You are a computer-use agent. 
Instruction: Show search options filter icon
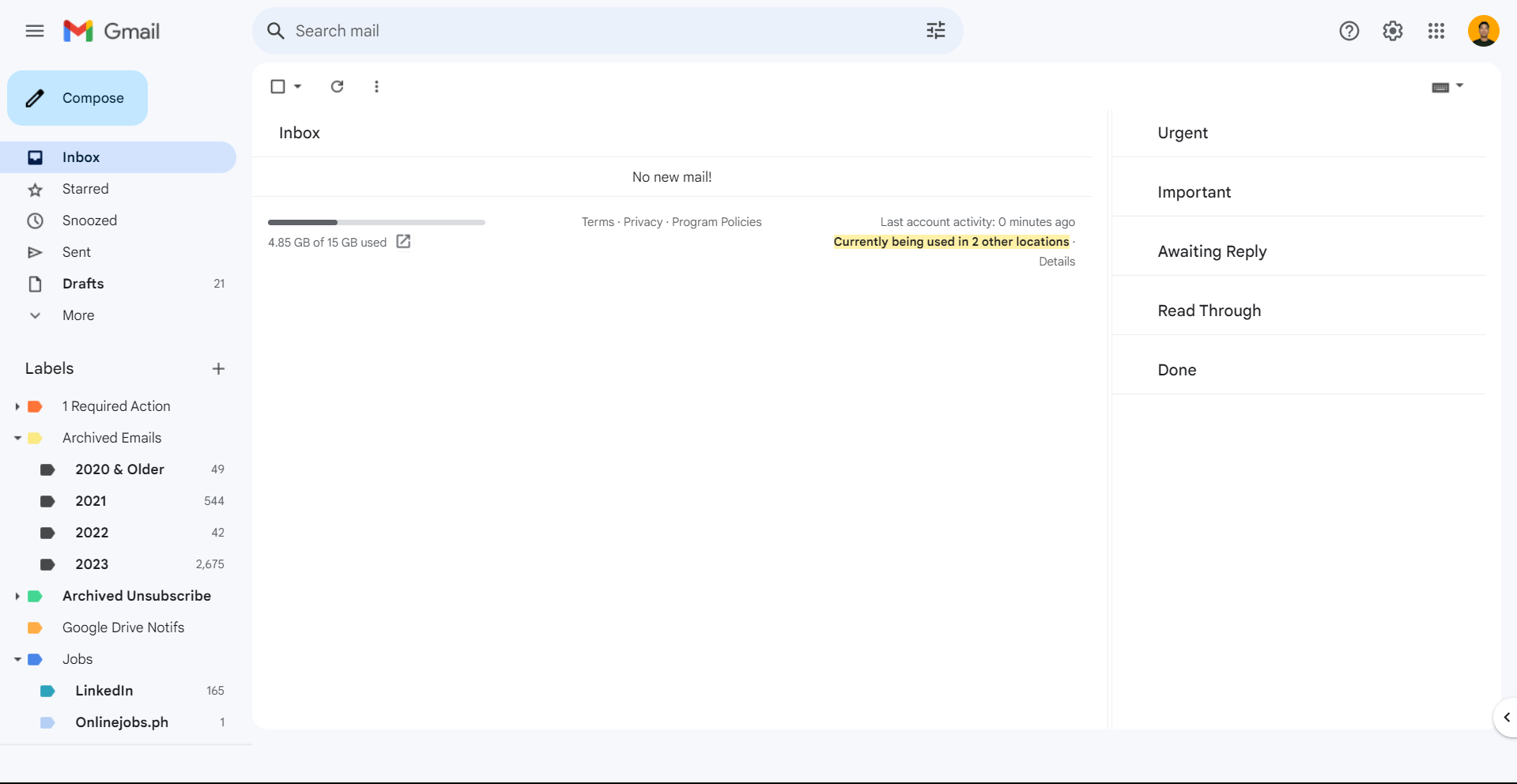936,31
